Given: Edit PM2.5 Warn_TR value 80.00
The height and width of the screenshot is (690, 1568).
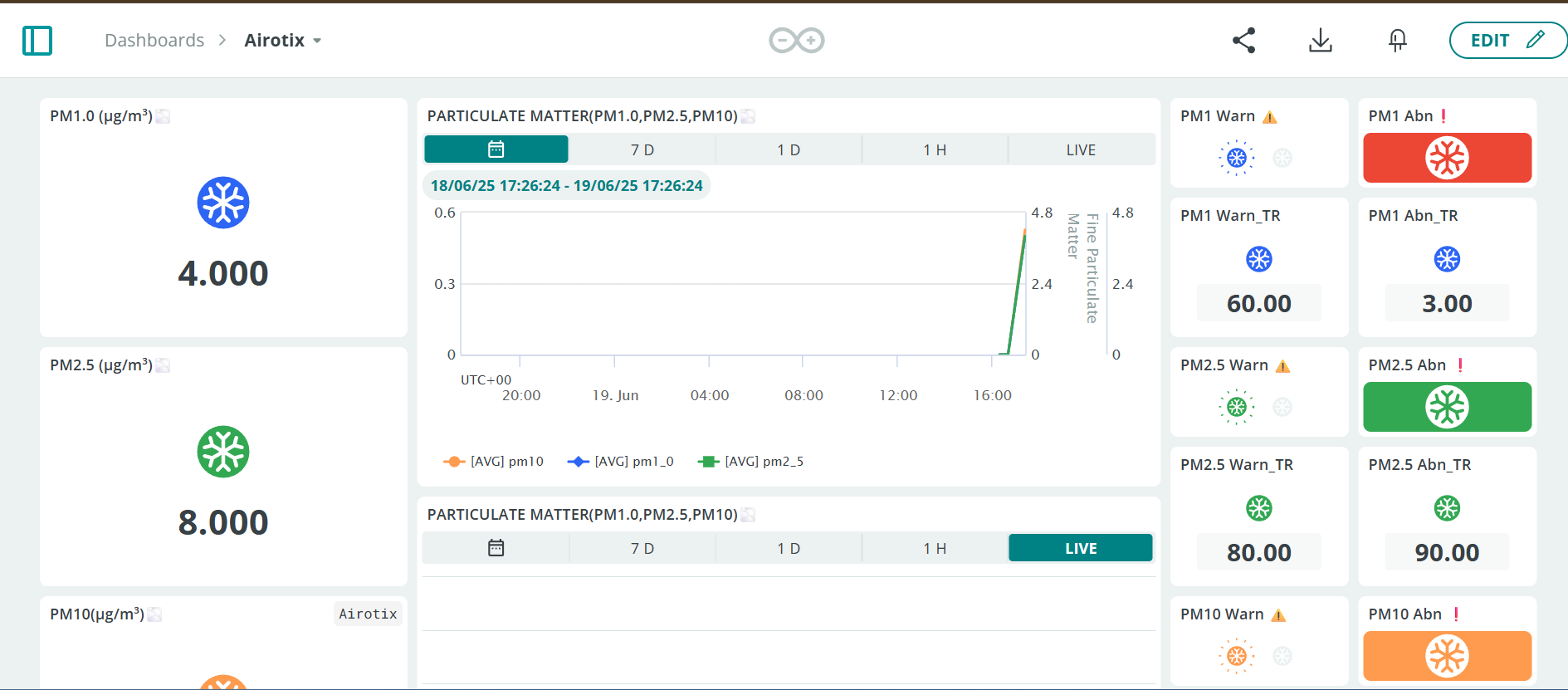Looking at the screenshot, I should pos(1259,552).
